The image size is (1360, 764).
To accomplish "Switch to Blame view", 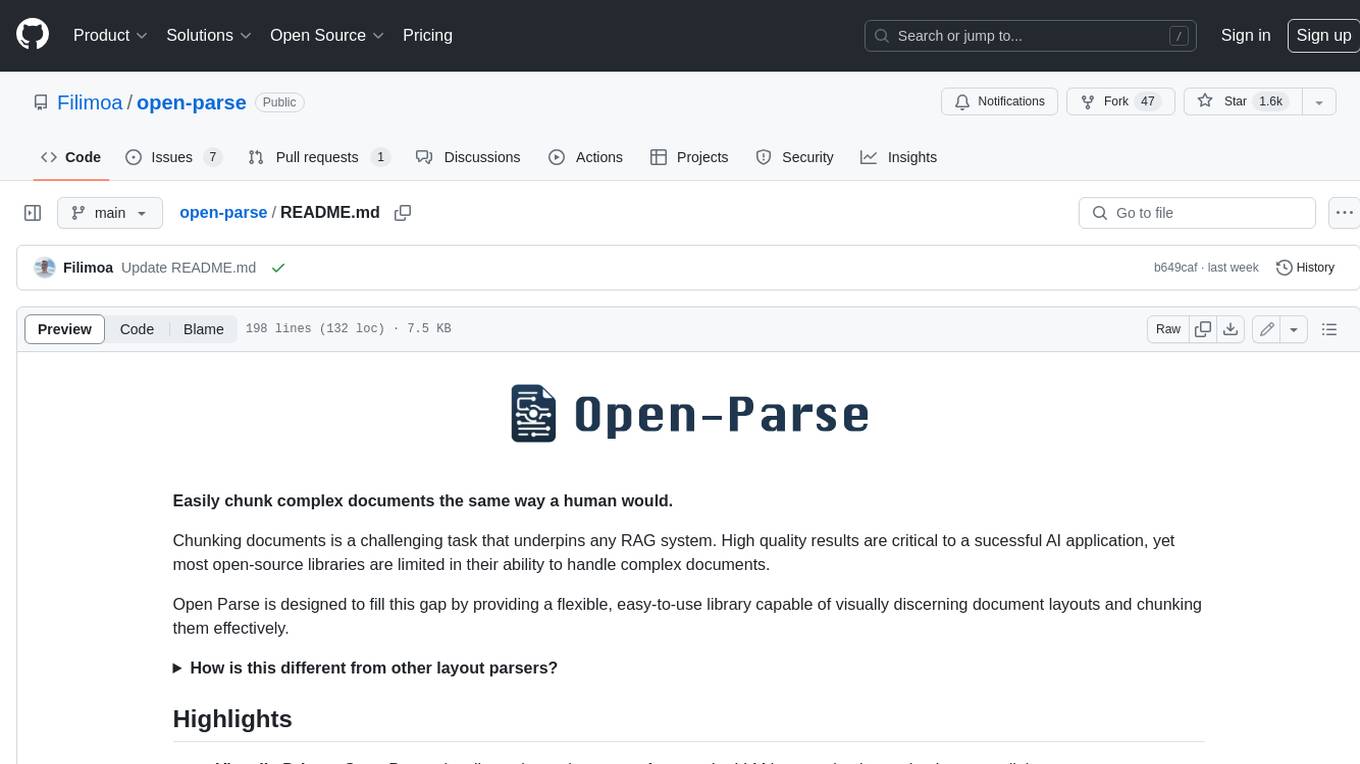I will tap(203, 329).
